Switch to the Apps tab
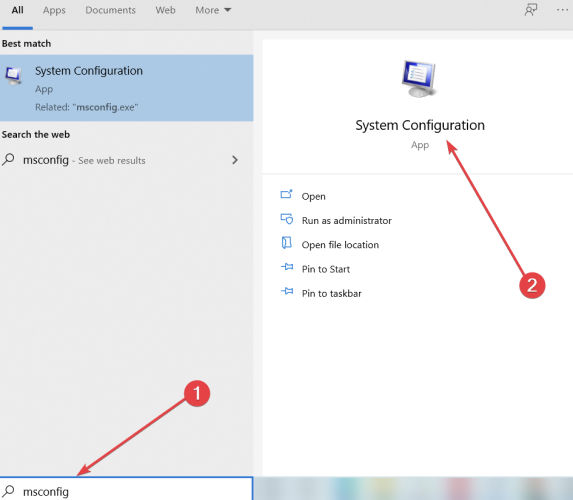The image size is (573, 500). [54, 10]
